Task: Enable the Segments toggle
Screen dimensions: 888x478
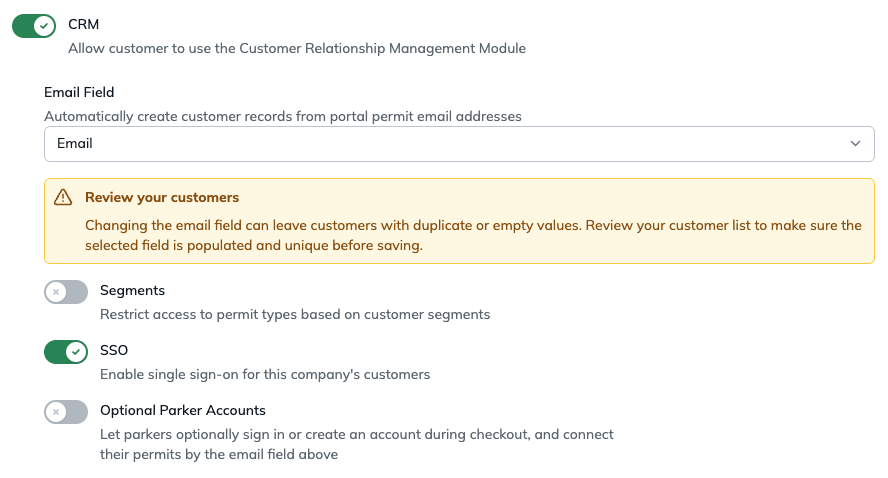Action: click(x=66, y=292)
